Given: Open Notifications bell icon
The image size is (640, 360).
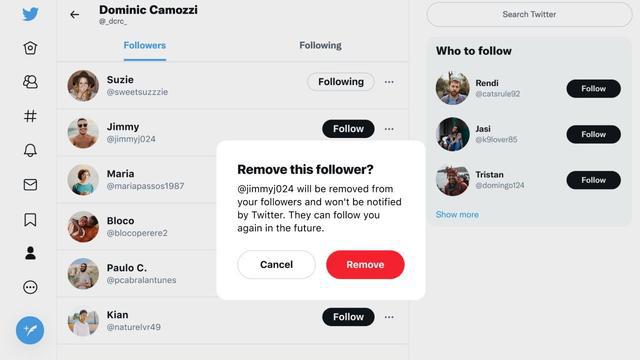Looking at the screenshot, I should 30,150.
